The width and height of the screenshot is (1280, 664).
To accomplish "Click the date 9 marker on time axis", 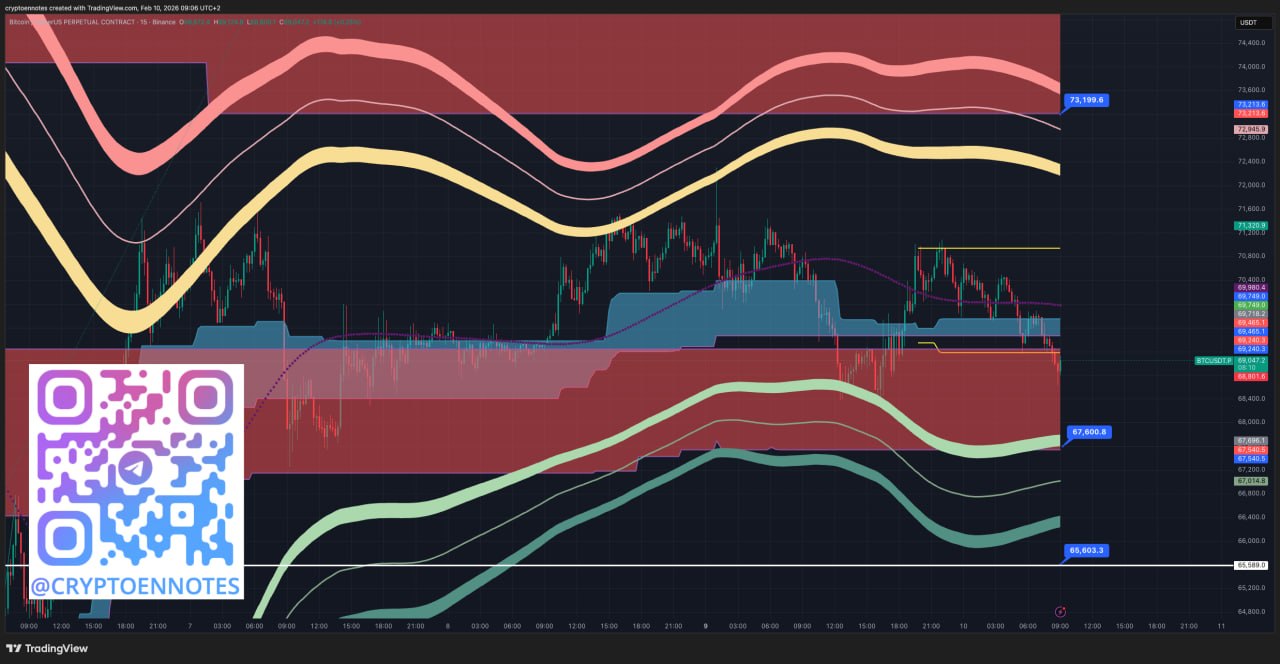I will pos(705,626).
